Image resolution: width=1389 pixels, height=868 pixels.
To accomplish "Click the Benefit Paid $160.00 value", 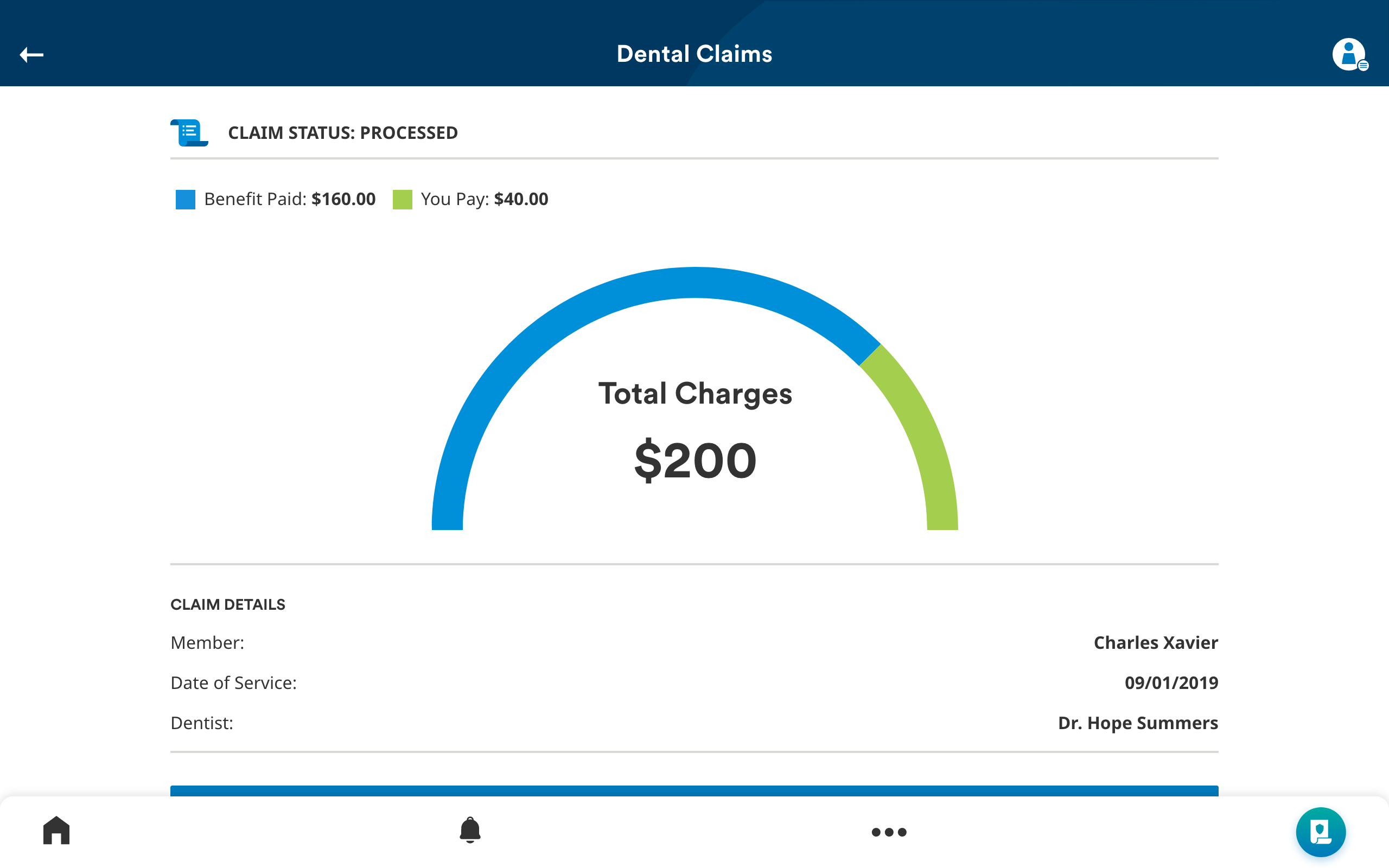I will click(343, 199).
